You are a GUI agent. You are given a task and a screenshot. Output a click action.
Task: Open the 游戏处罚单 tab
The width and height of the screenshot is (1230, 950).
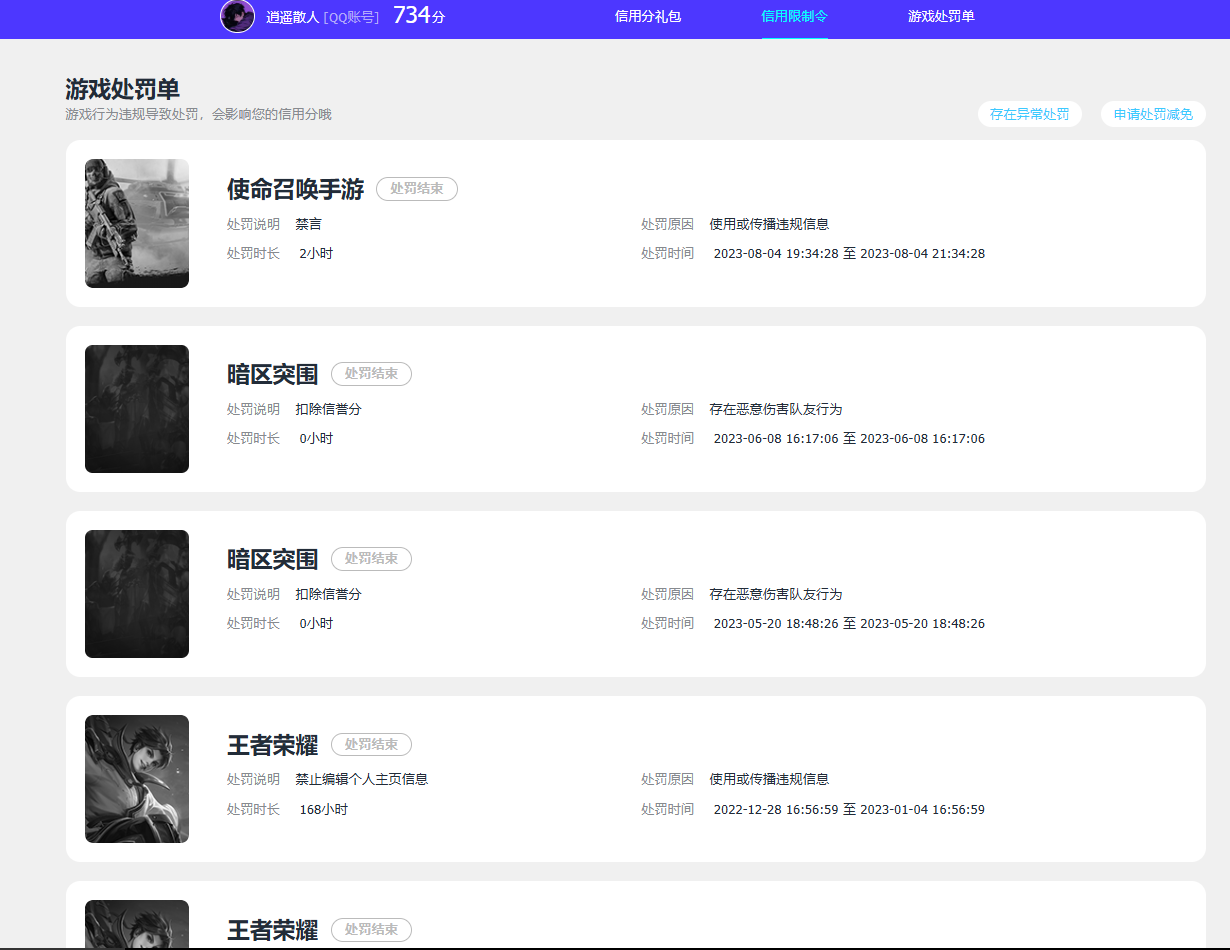[941, 16]
